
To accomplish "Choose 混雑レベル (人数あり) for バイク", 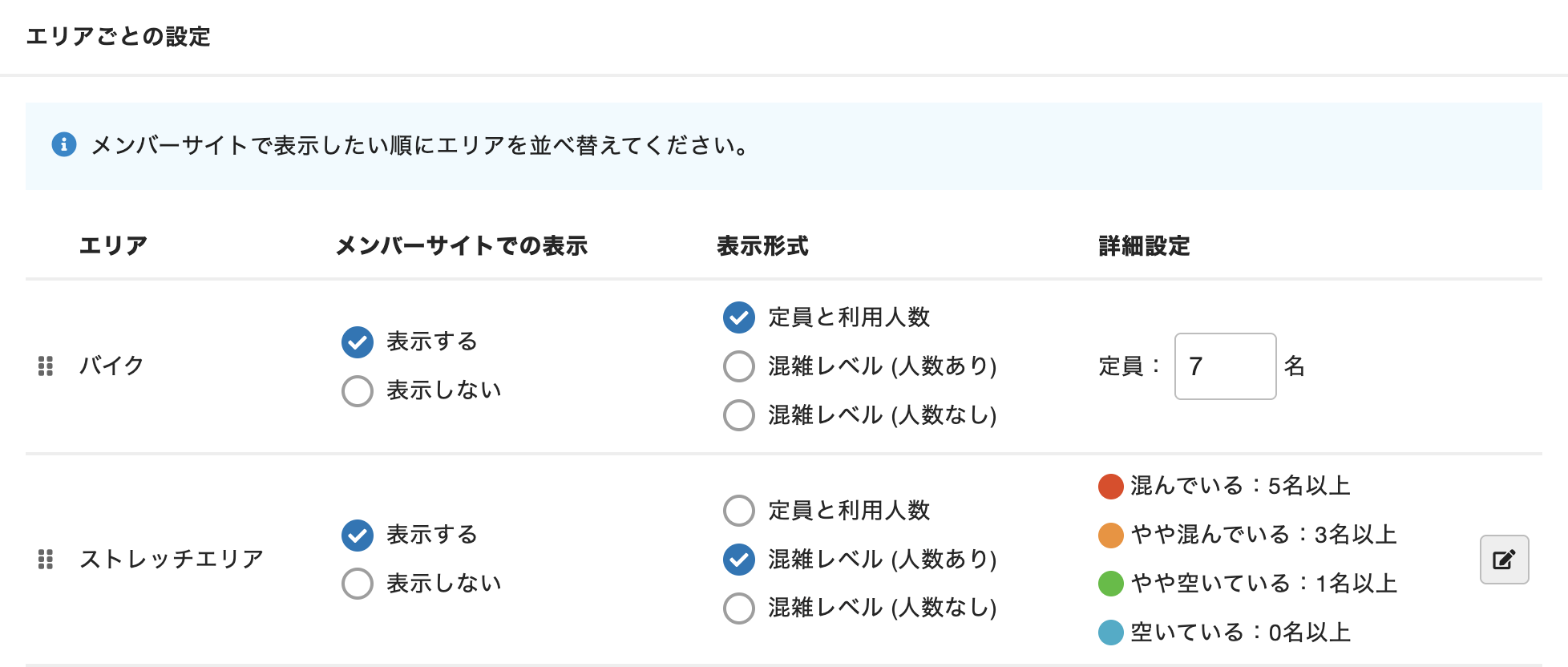I will coord(739,366).
